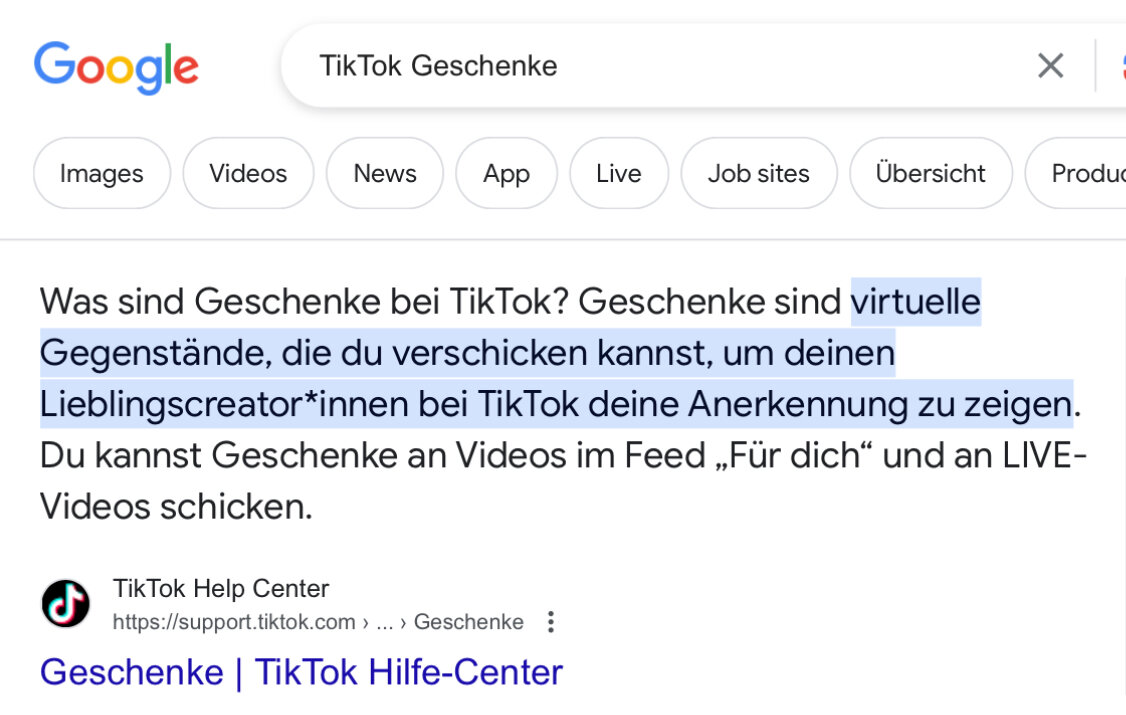Open the three-dot menu beside TikTok result
The width and height of the screenshot is (1126, 715).
[x=550, y=622]
